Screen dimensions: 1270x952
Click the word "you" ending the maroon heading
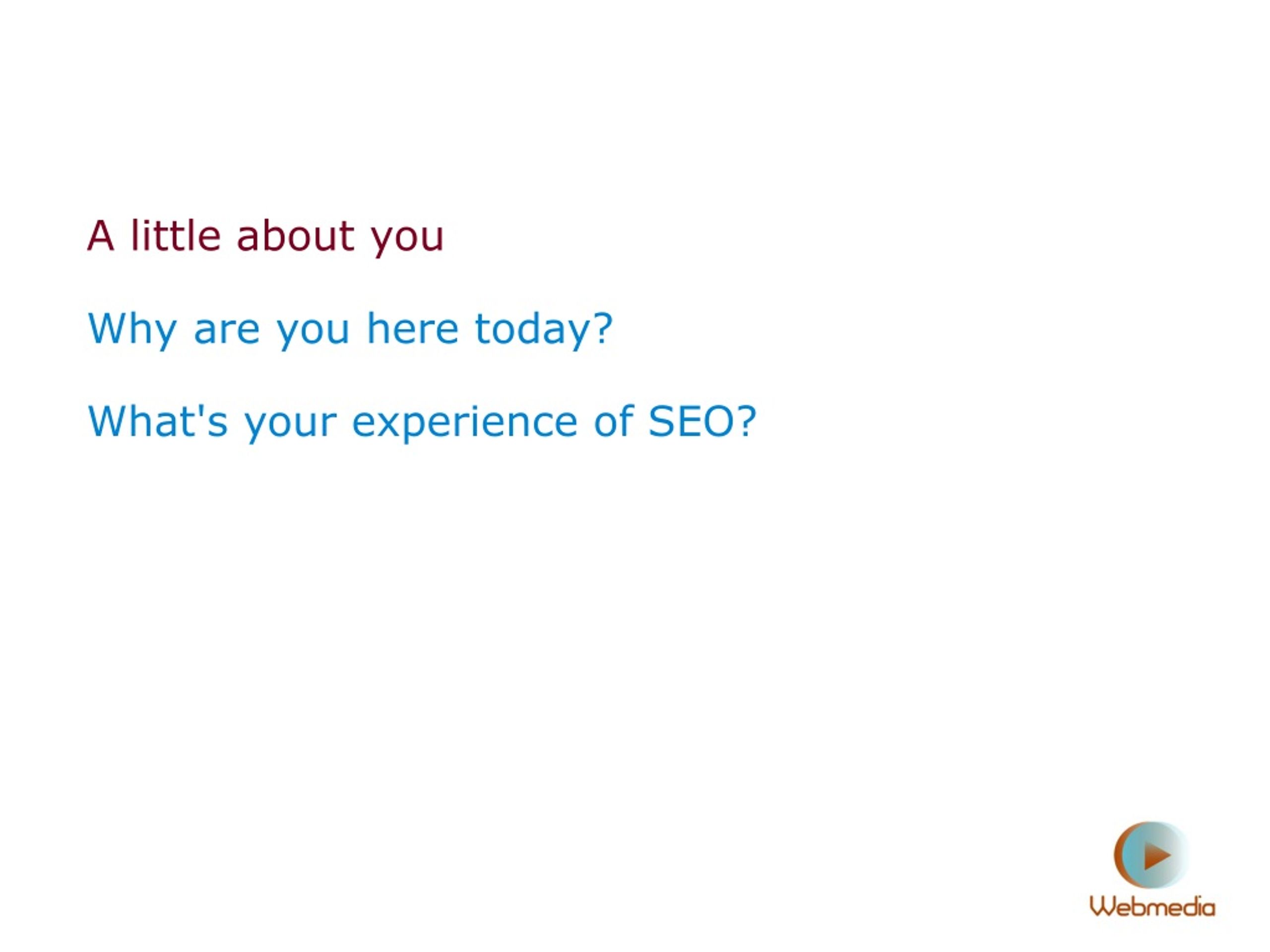(x=407, y=240)
